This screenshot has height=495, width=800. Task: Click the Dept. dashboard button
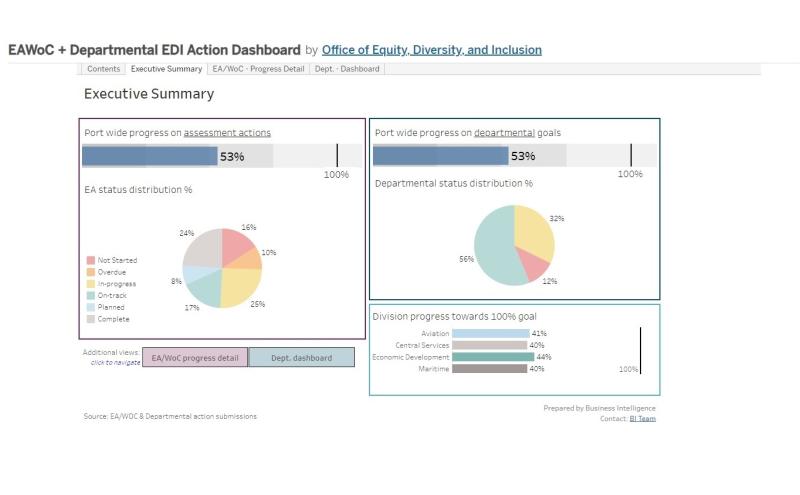tap(302, 358)
